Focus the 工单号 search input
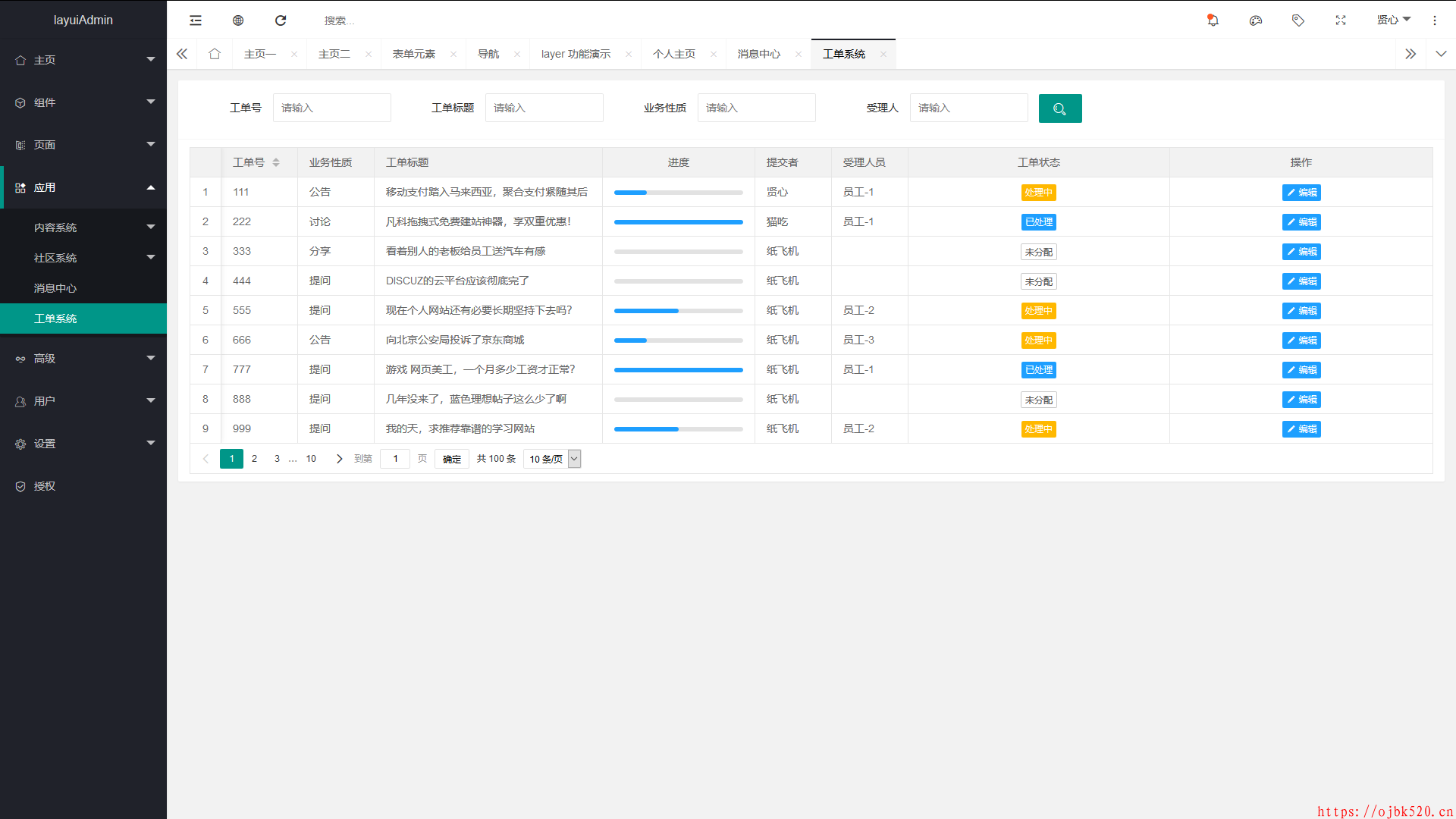The height and width of the screenshot is (819, 1456). click(x=332, y=108)
